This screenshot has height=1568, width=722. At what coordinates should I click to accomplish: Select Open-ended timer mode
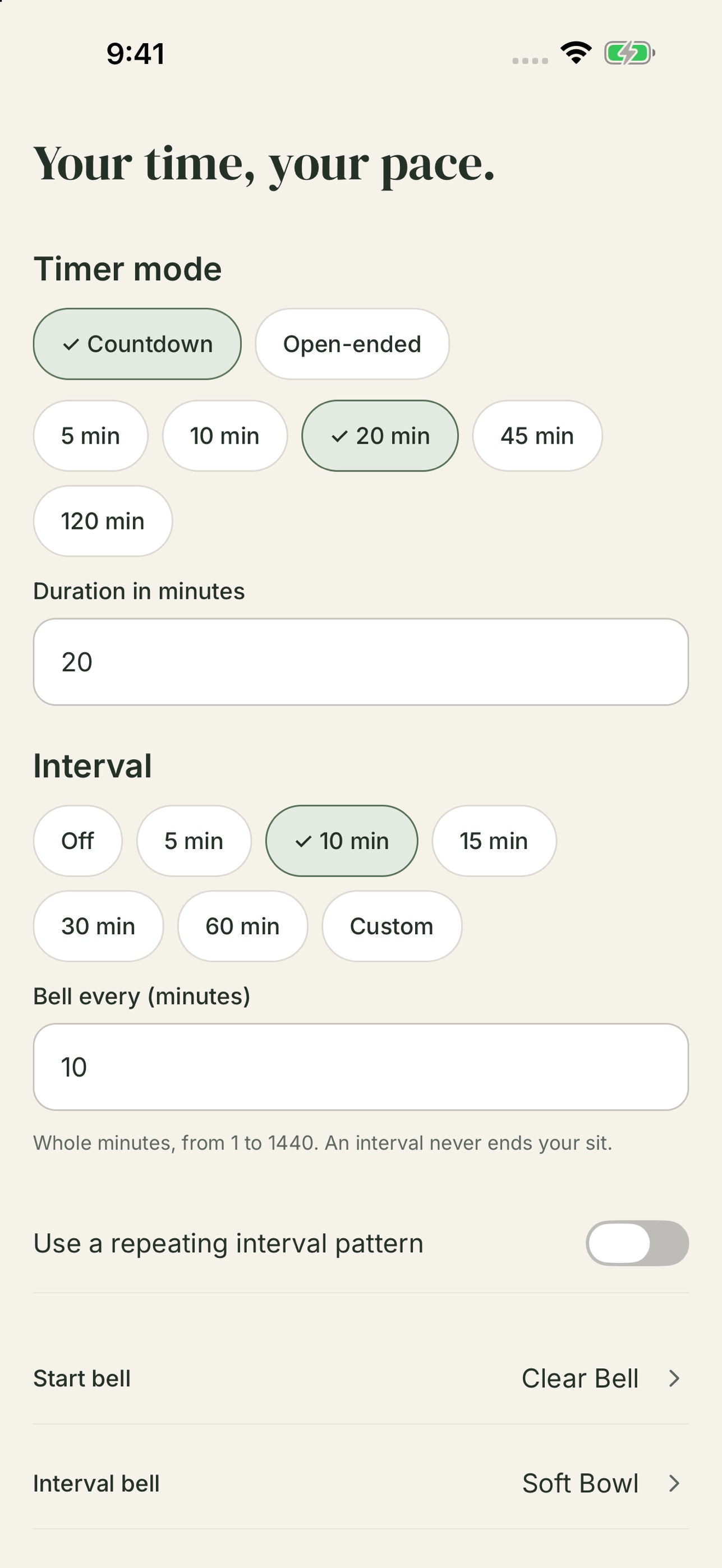[x=352, y=344]
